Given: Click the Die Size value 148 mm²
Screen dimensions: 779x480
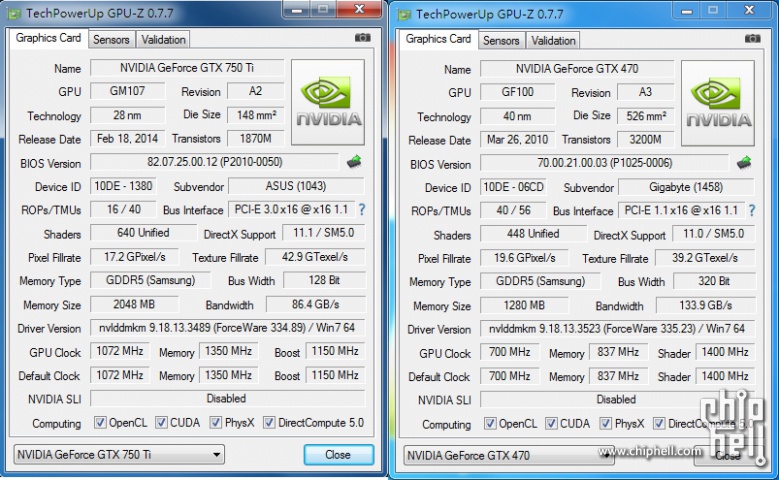Looking at the screenshot, I should tap(256, 115).
